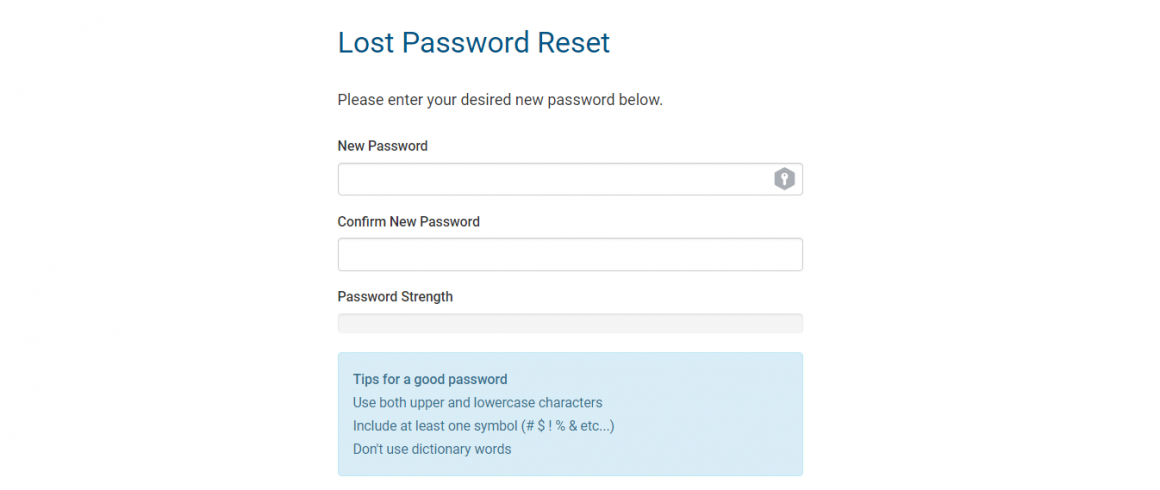
Task: Click the 'Tips for a good password' title
Action: point(430,380)
